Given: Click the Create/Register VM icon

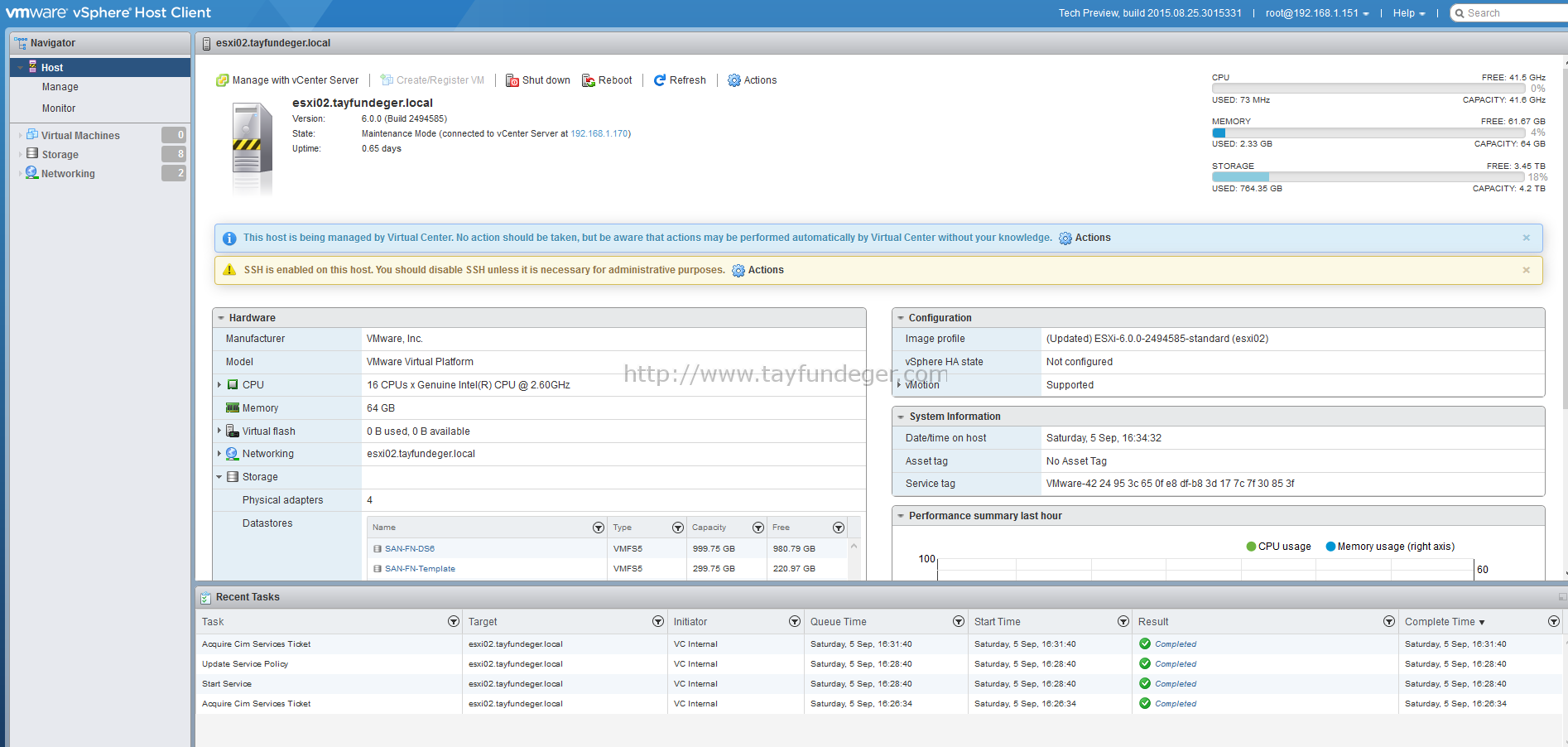Looking at the screenshot, I should (387, 80).
